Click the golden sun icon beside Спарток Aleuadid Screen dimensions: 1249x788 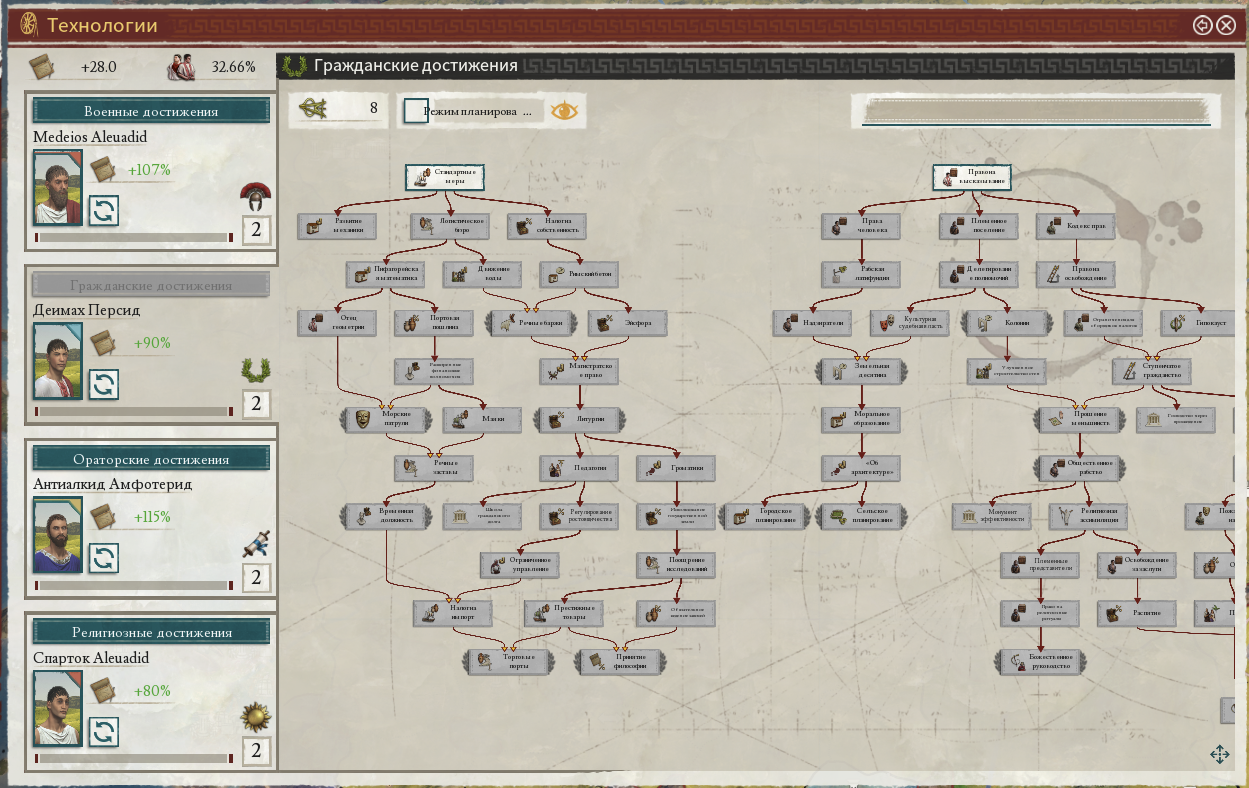(256, 717)
